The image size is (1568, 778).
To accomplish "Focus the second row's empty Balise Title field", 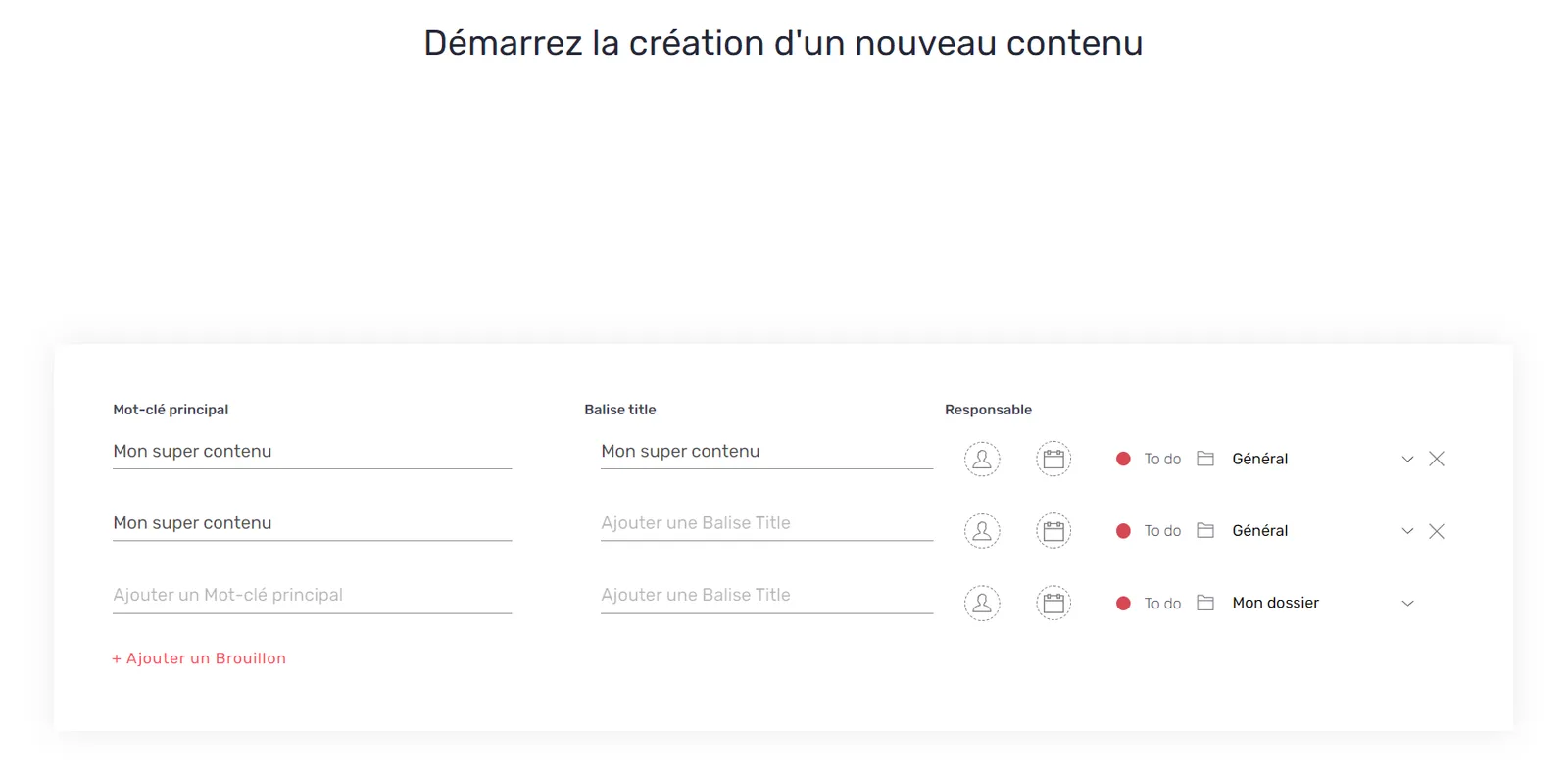I will point(766,523).
